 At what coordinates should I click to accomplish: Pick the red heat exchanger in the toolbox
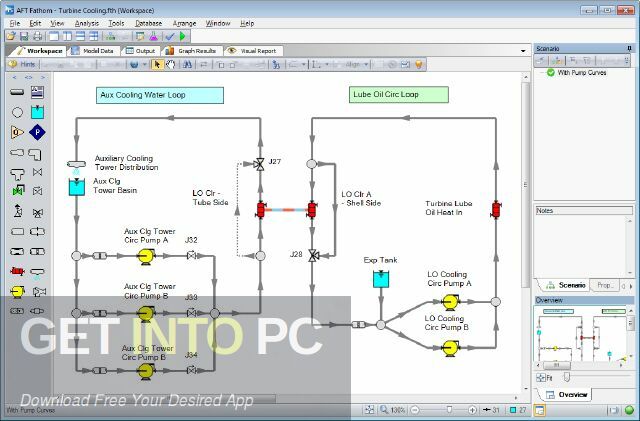17,271
